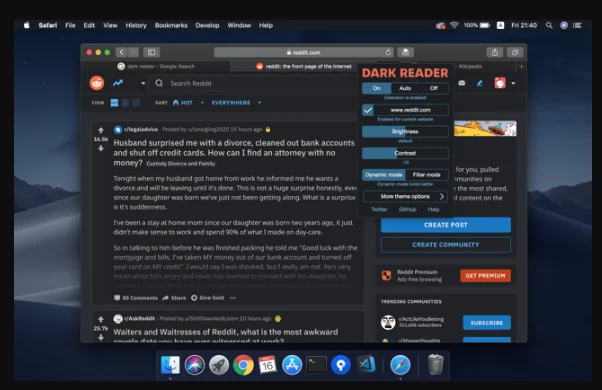Select the classic view layout icon
Screen dimensions: 602x390
[125, 102]
